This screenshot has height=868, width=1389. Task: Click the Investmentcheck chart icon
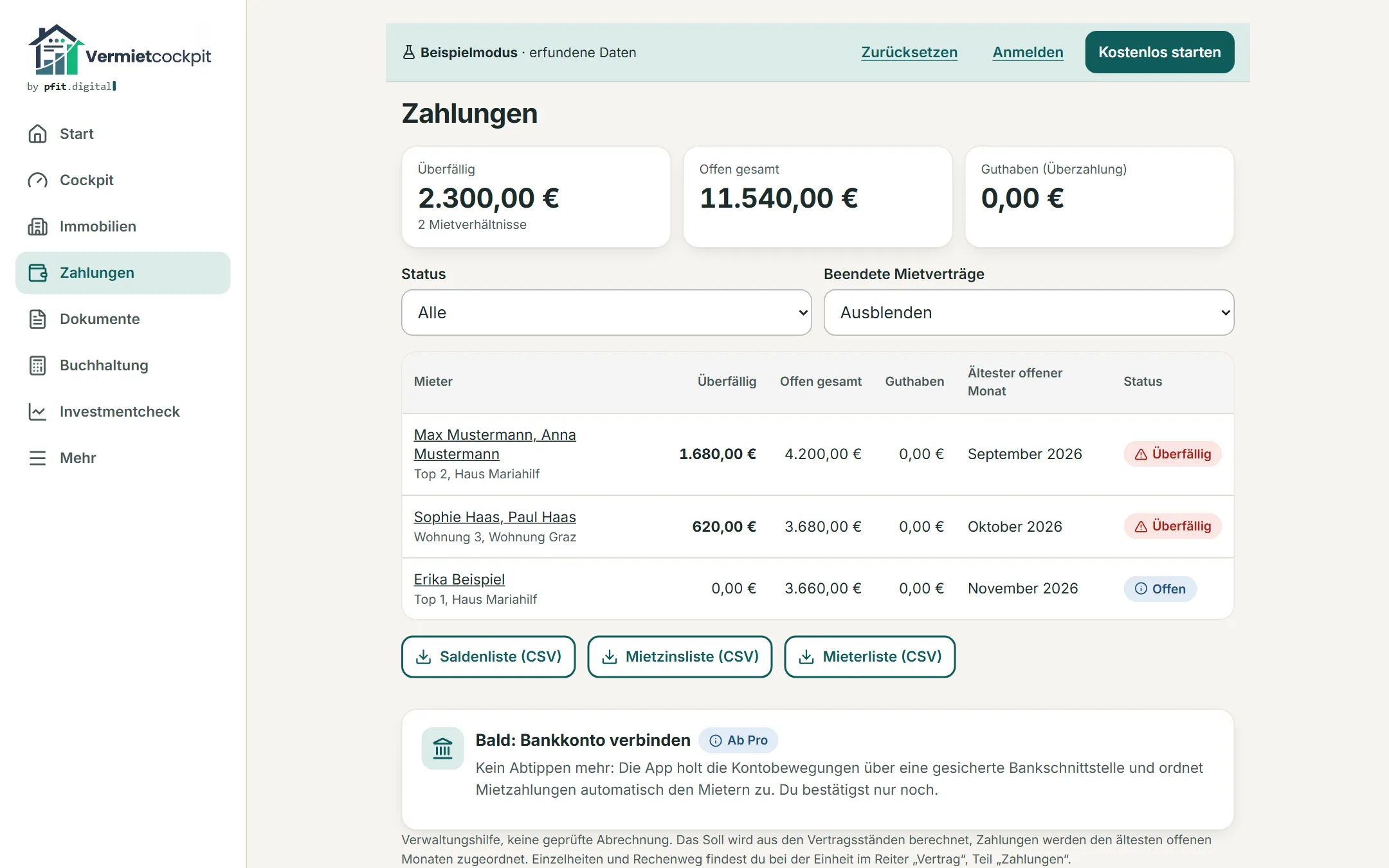pos(38,411)
